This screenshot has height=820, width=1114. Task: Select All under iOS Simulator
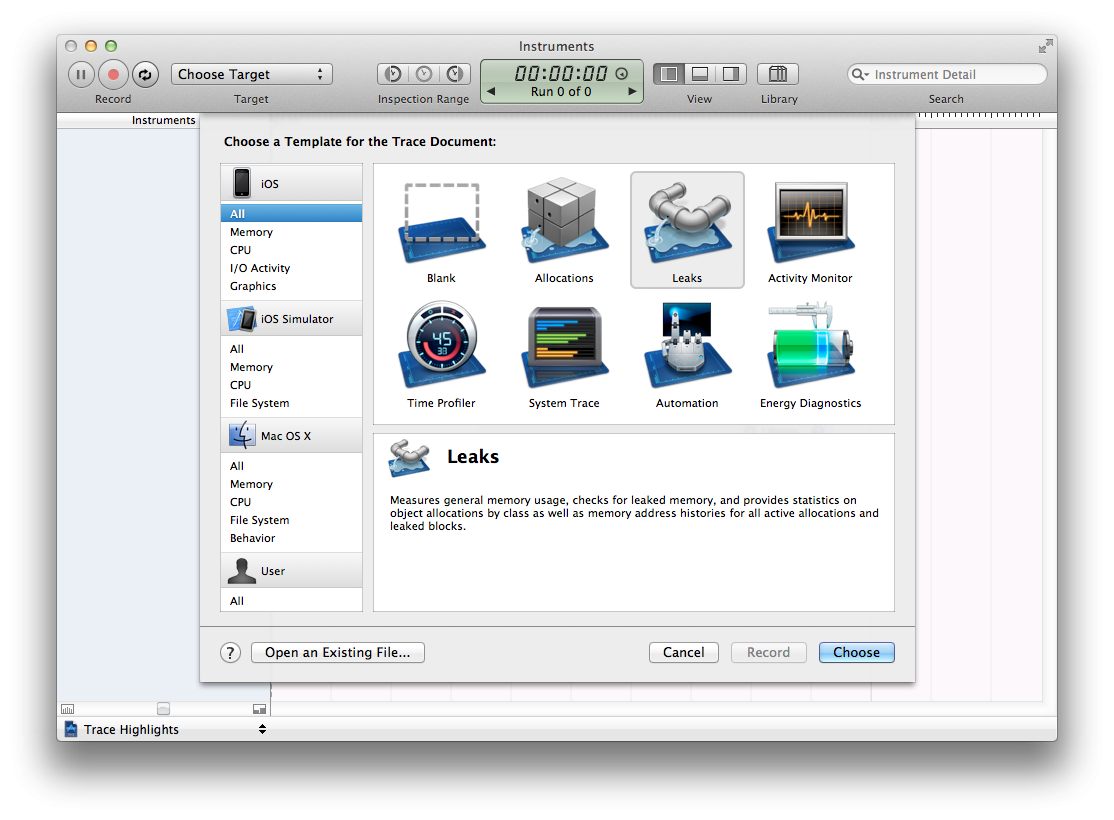[291, 349]
